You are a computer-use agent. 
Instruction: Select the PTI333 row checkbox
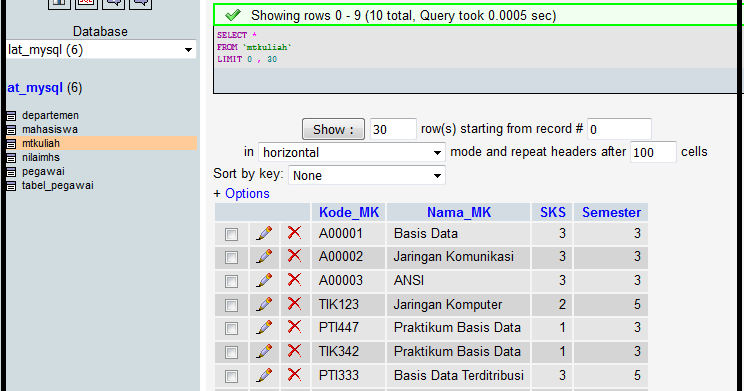pos(231,376)
